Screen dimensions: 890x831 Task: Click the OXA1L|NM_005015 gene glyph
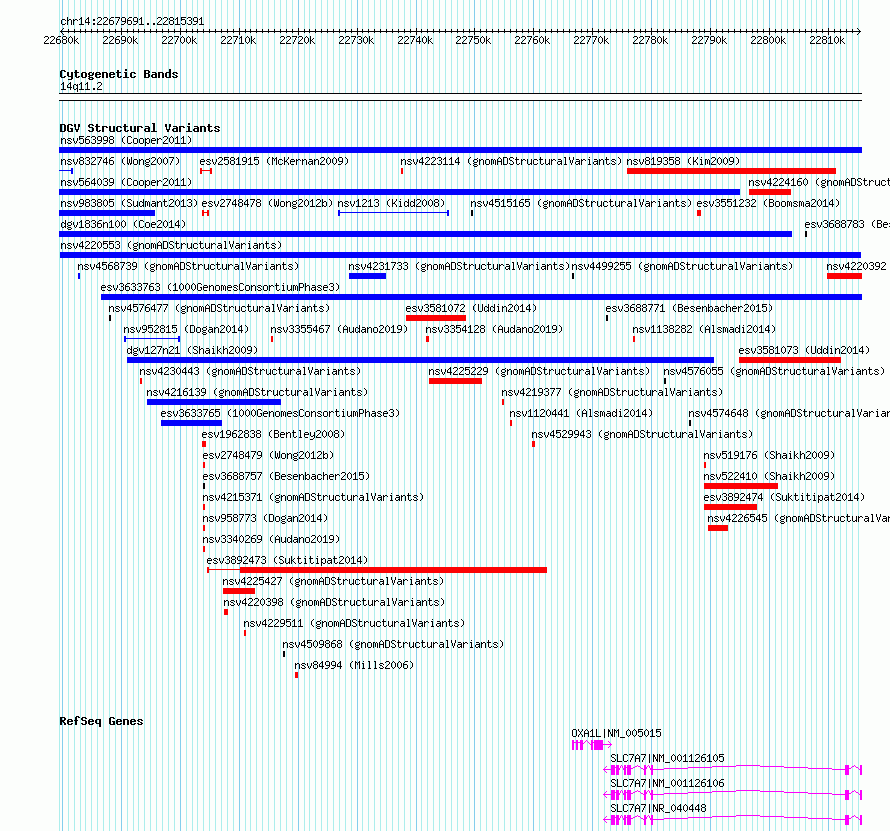[591, 745]
